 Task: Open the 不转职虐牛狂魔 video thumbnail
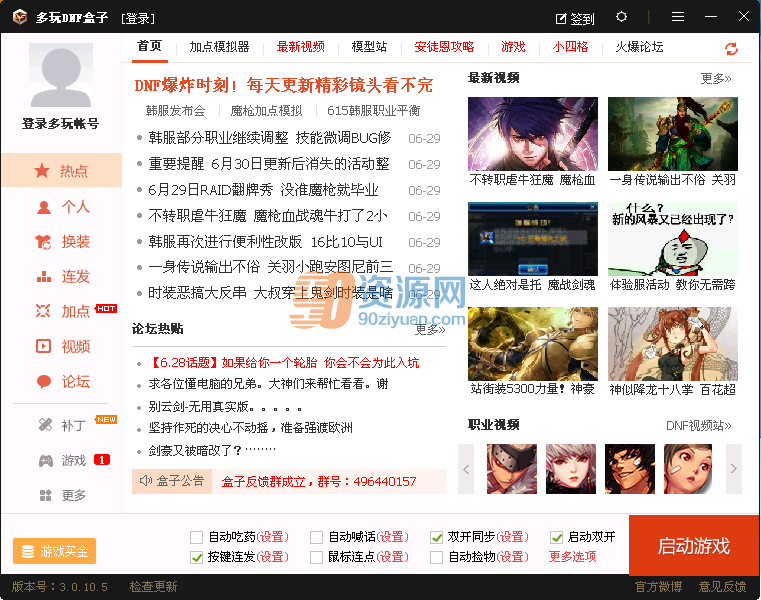pyautogui.click(x=533, y=134)
